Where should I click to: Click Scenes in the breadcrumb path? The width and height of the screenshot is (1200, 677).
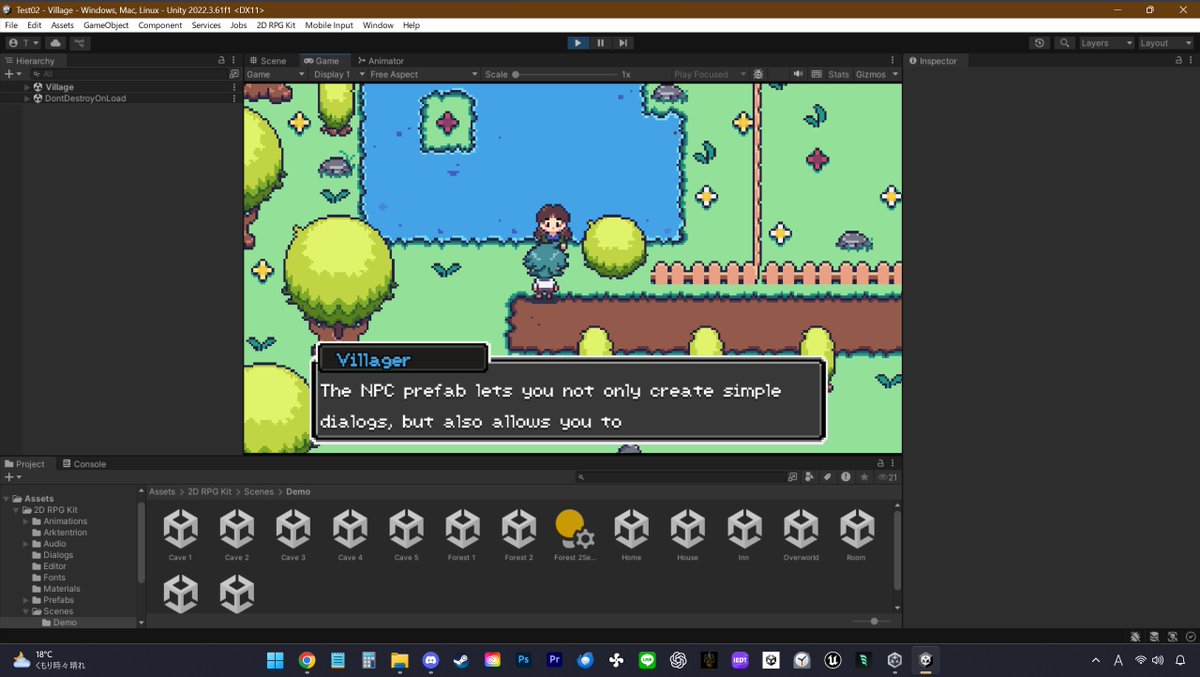click(x=259, y=492)
